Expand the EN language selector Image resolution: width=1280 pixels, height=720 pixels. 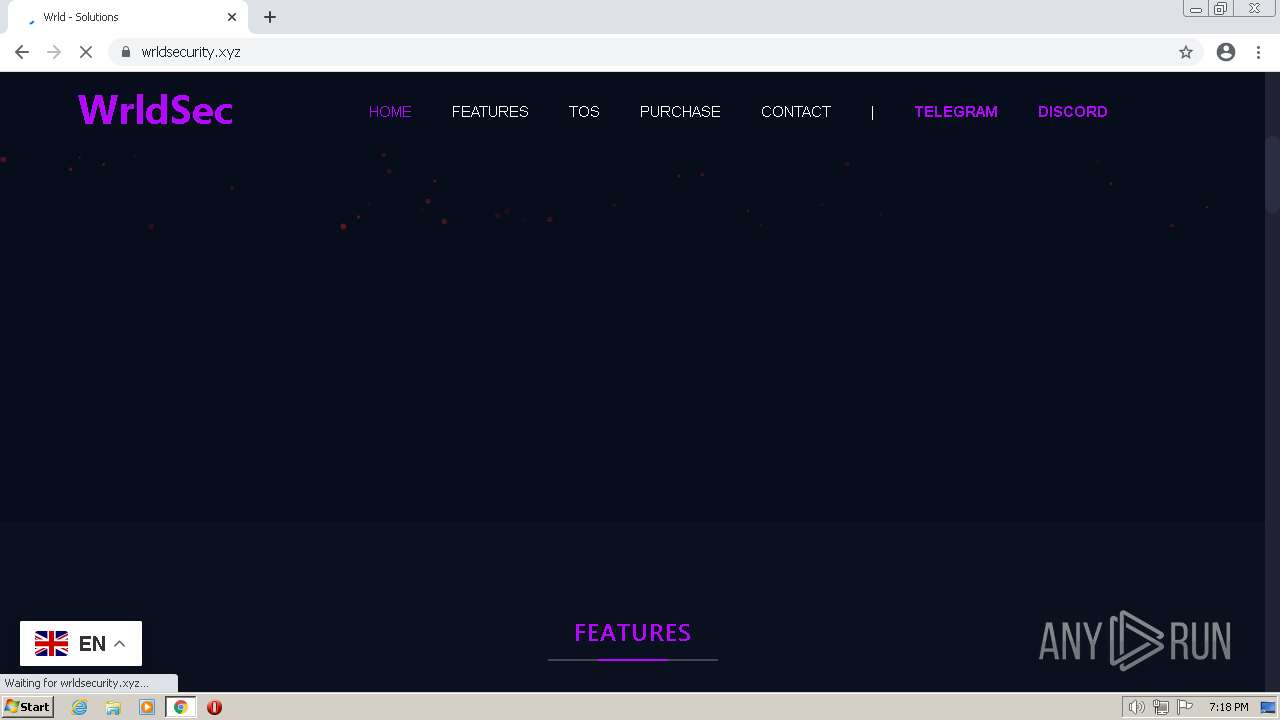click(x=81, y=644)
